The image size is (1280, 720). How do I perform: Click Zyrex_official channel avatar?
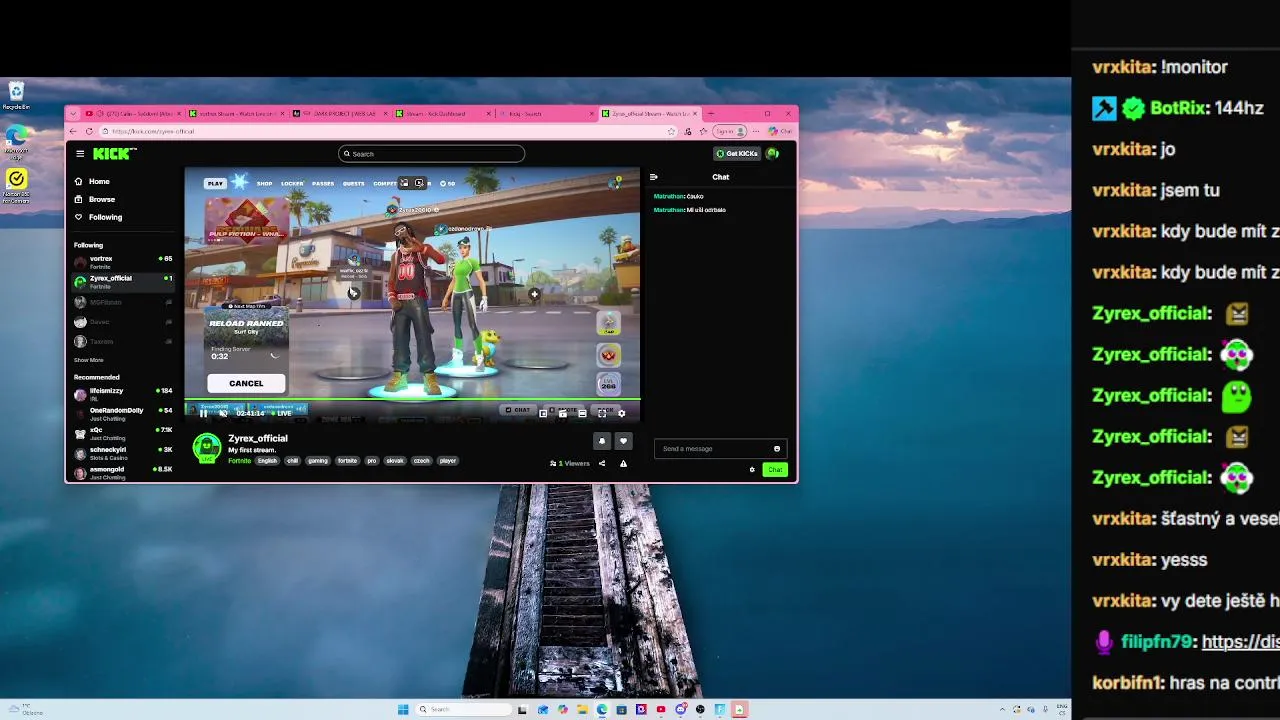pyautogui.click(x=207, y=448)
